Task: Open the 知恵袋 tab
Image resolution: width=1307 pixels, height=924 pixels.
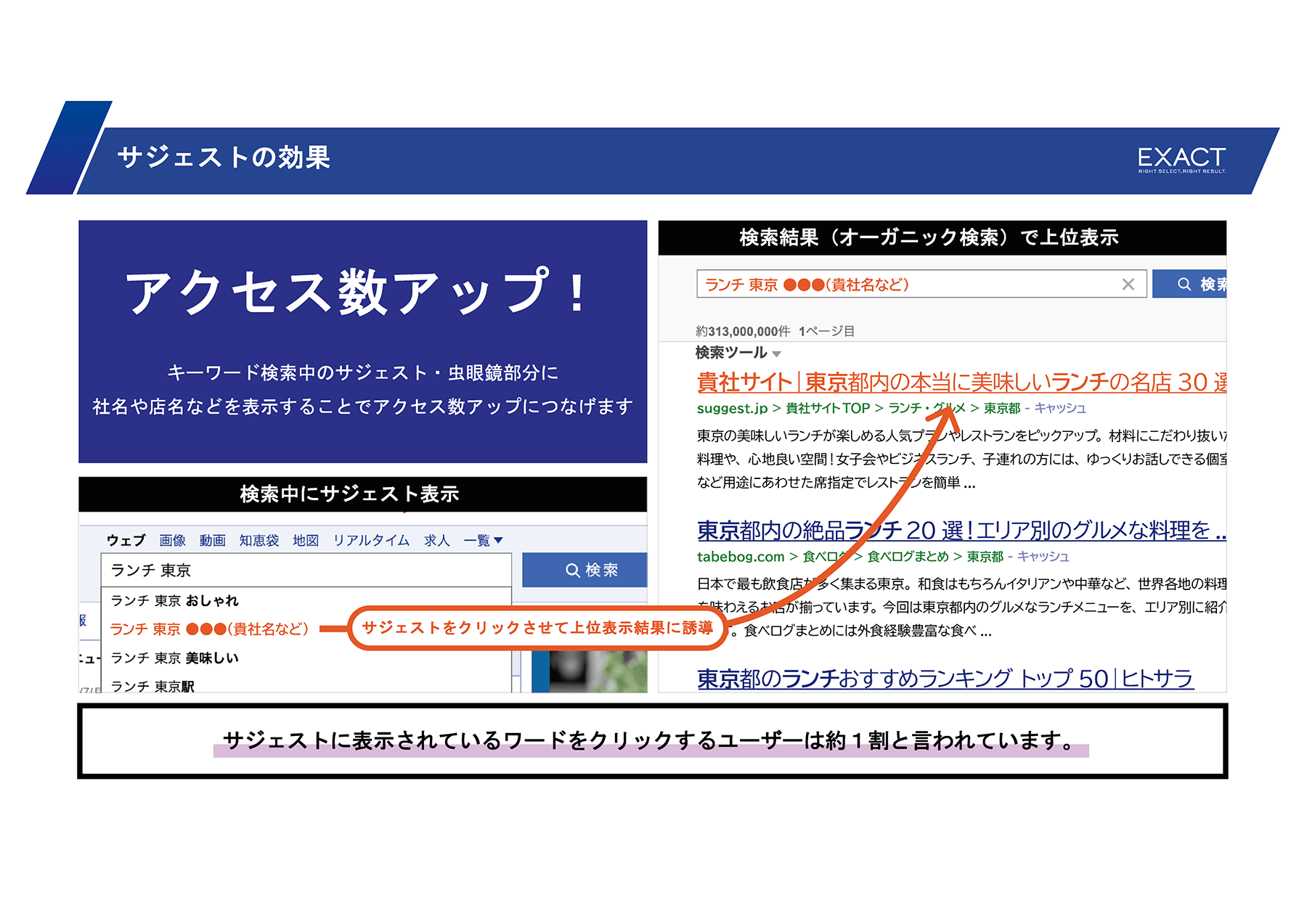Action: tap(259, 540)
